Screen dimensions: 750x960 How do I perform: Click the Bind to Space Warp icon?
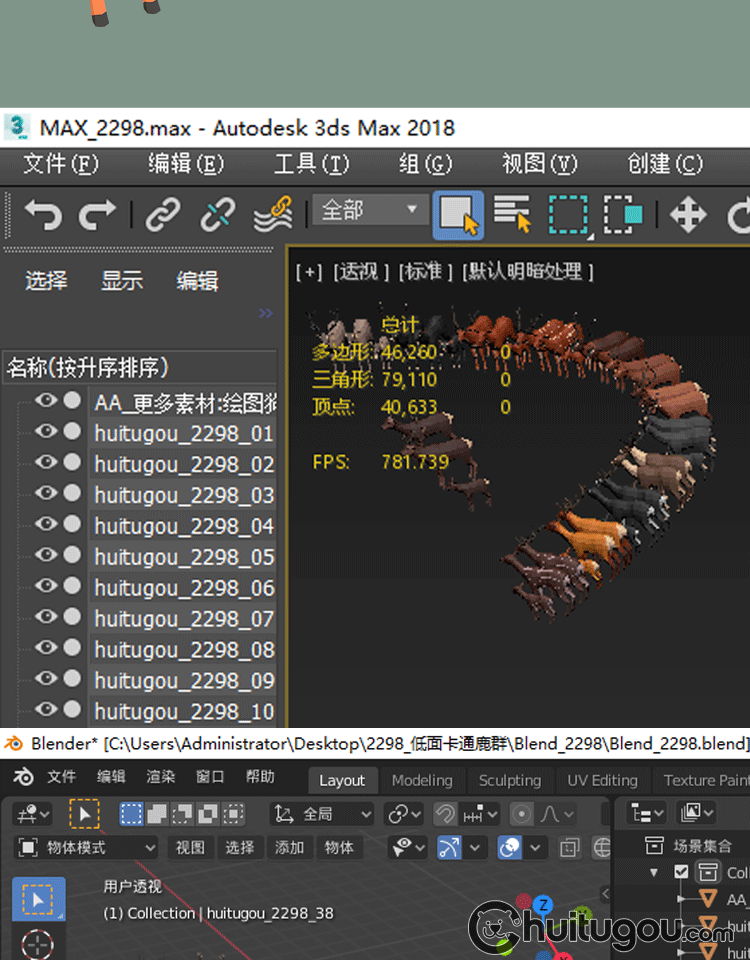tap(273, 215)
